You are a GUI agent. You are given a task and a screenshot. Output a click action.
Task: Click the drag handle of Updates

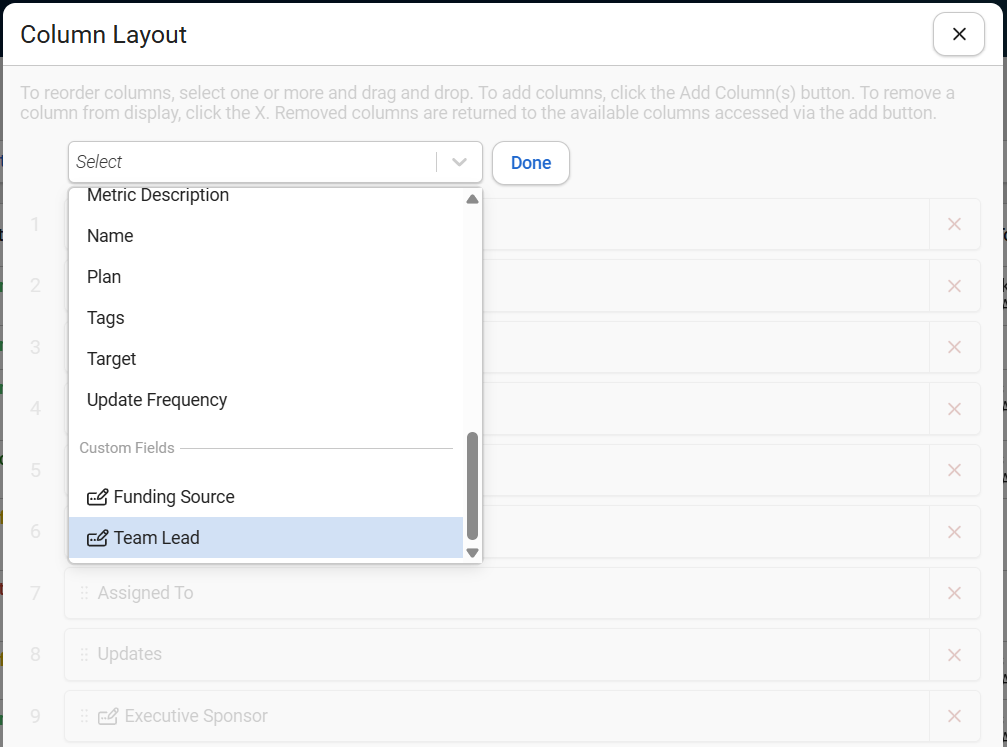pyautogui.click(x=84, y=655)
